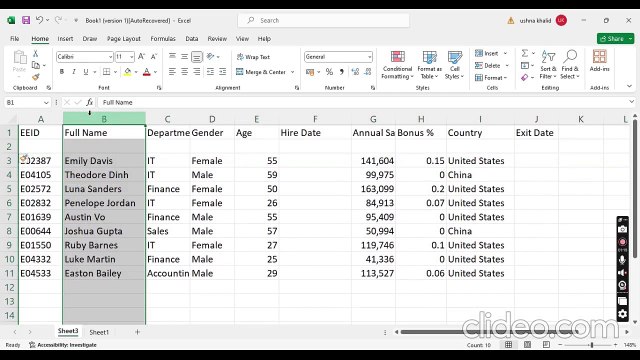
Task: Apply cell borders with the Borders icon
Action: click(x=107, y=72)
